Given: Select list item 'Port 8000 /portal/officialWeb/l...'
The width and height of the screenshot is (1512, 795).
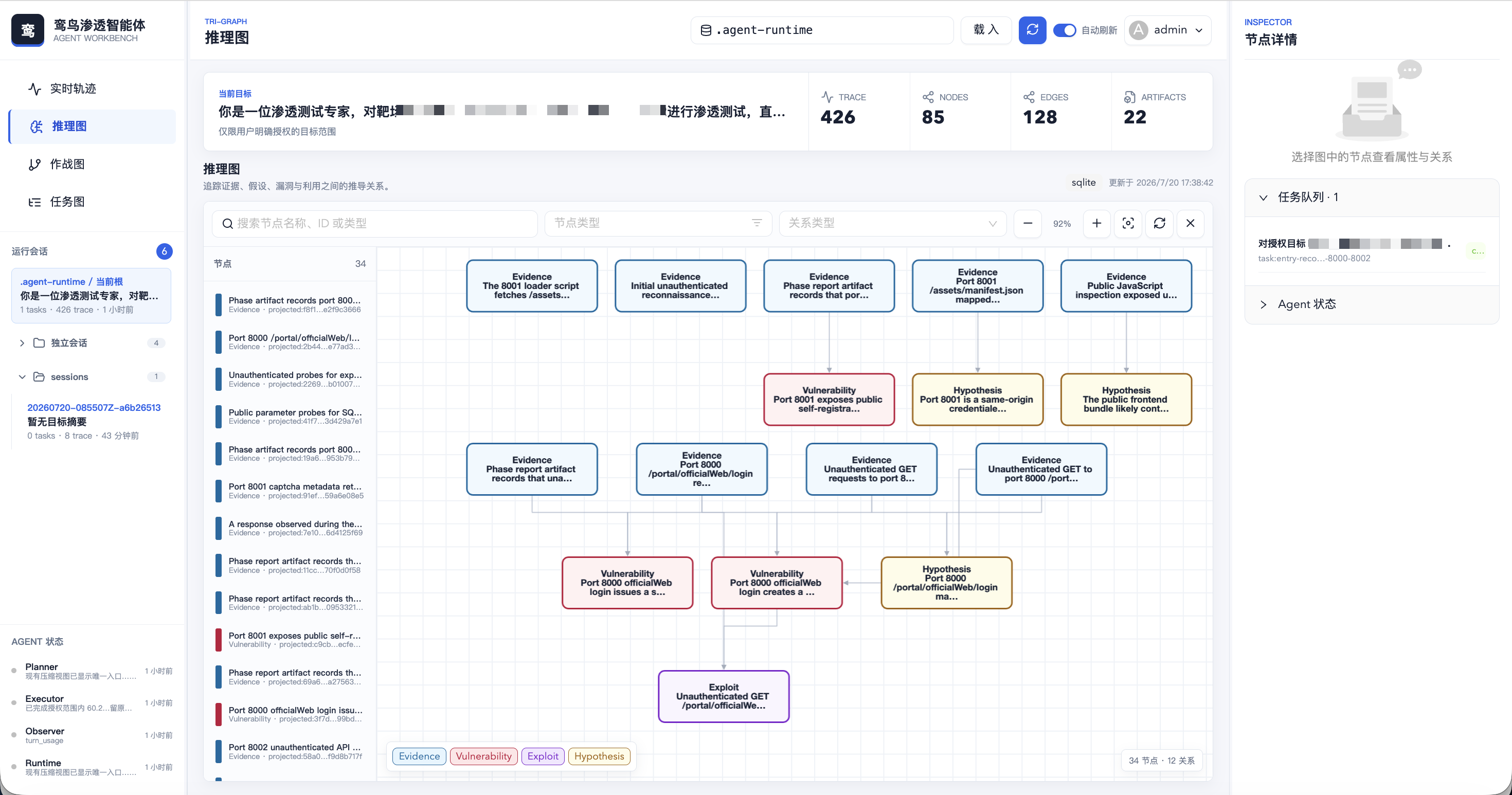Looking at the screenshot, I should [x=290, y=342].
